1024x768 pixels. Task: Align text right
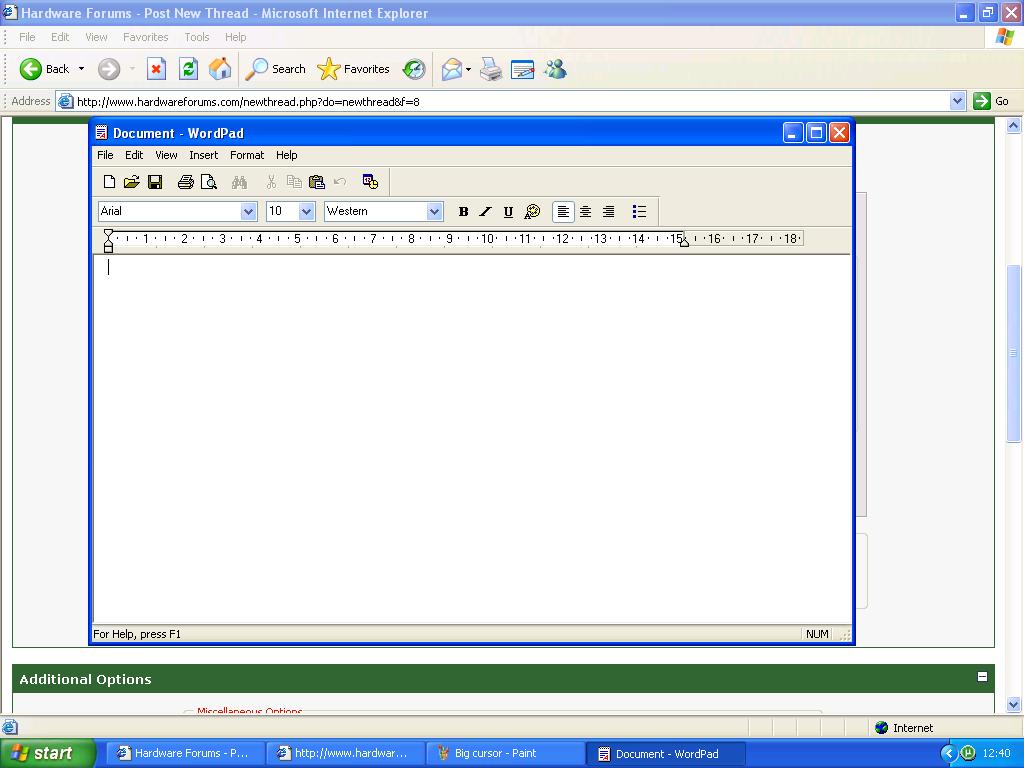[608, 212]
